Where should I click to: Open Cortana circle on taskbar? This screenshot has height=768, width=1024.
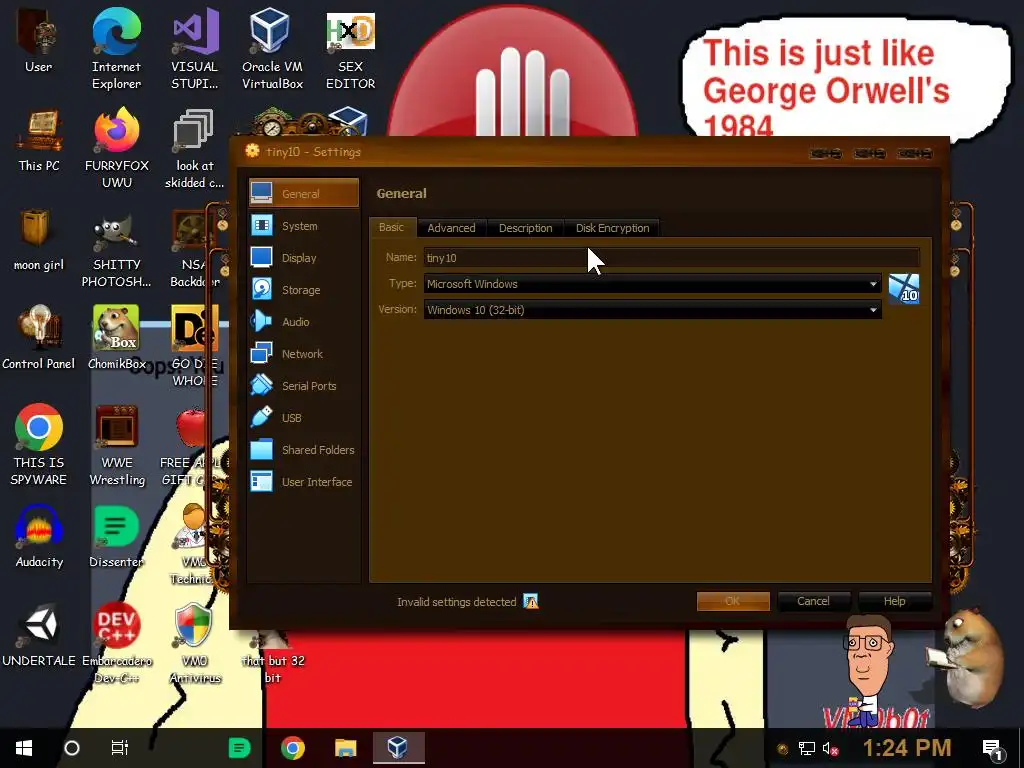click(72, 748)
